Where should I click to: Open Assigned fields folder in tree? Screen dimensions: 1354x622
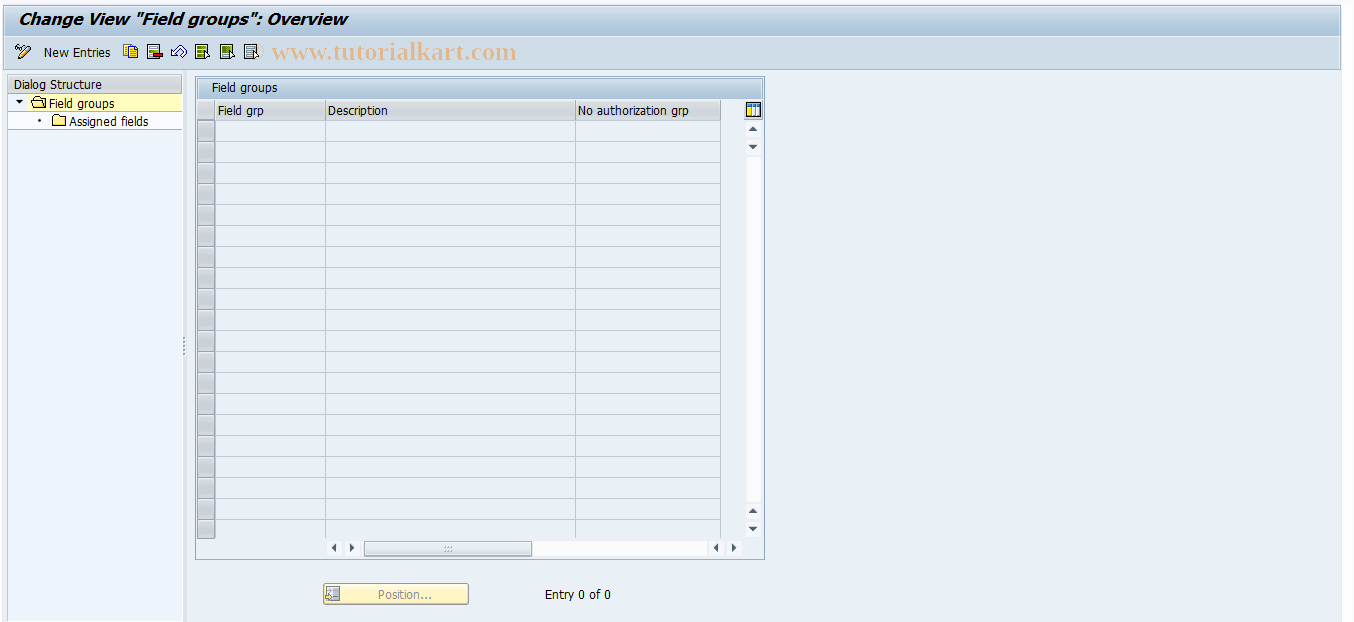coord(99,121)
